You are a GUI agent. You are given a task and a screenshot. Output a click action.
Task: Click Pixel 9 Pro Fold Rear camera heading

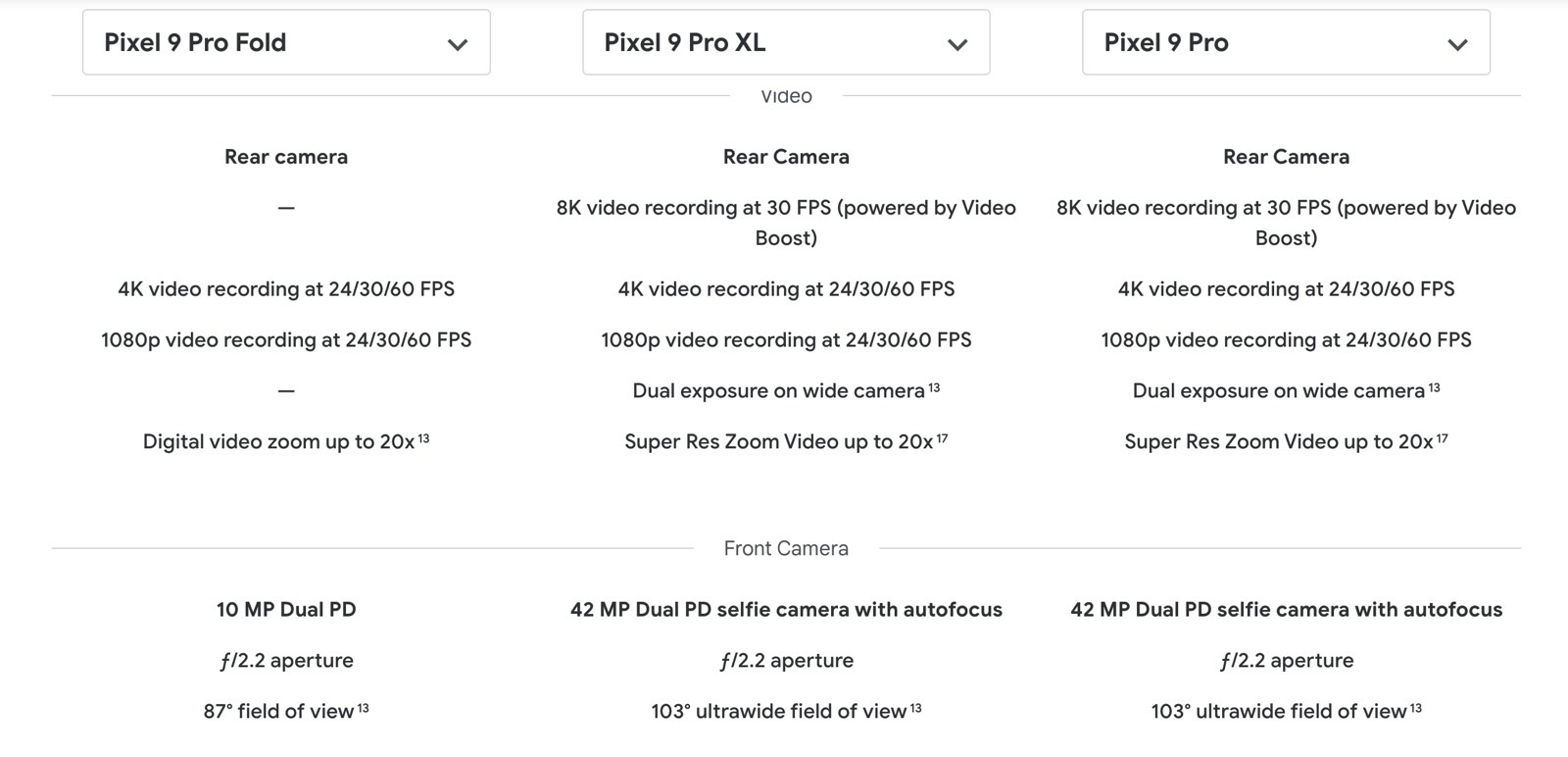[286, 157]
